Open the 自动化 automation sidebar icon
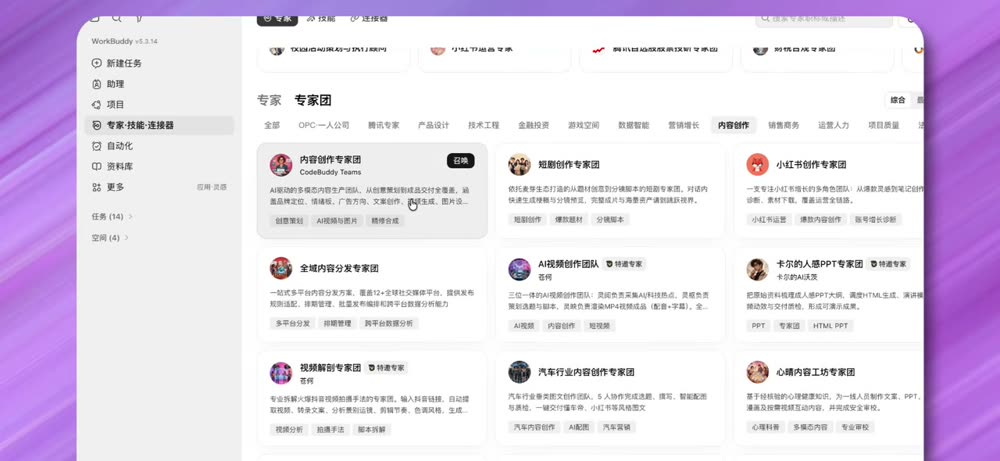Screen dimensions: 1000x461 click(96, 146)
